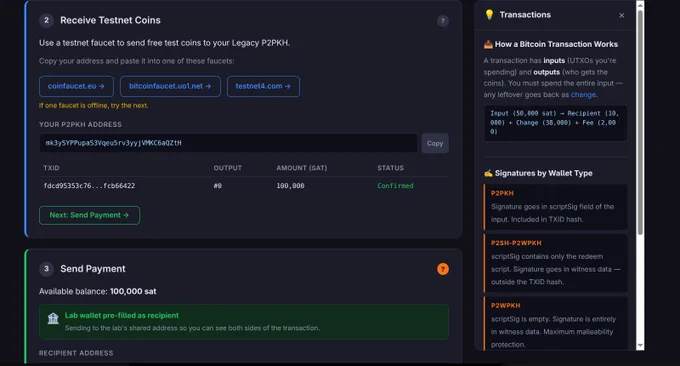Image resolution: width=680 pixels, height=366 pixels.
Task: Open coinfaucet.eu faucet link
Action: coord(76,86)
